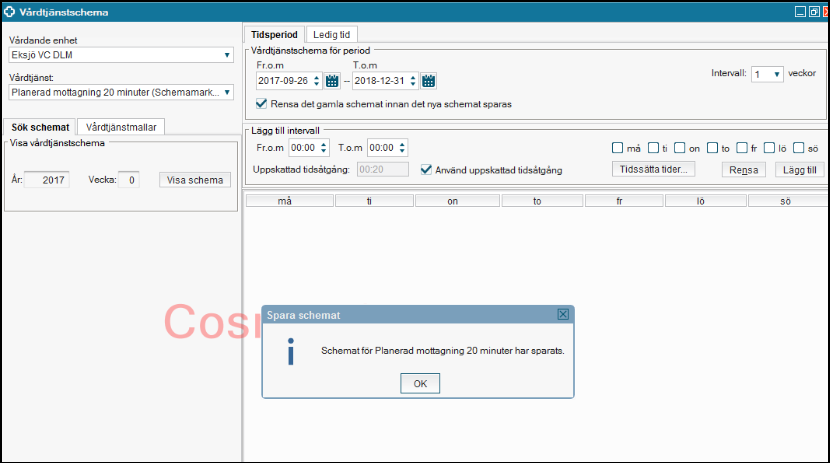Screen dimensions: 830x464
Task: Switch to the Ledig tid tab
Action: pos(330,34)
